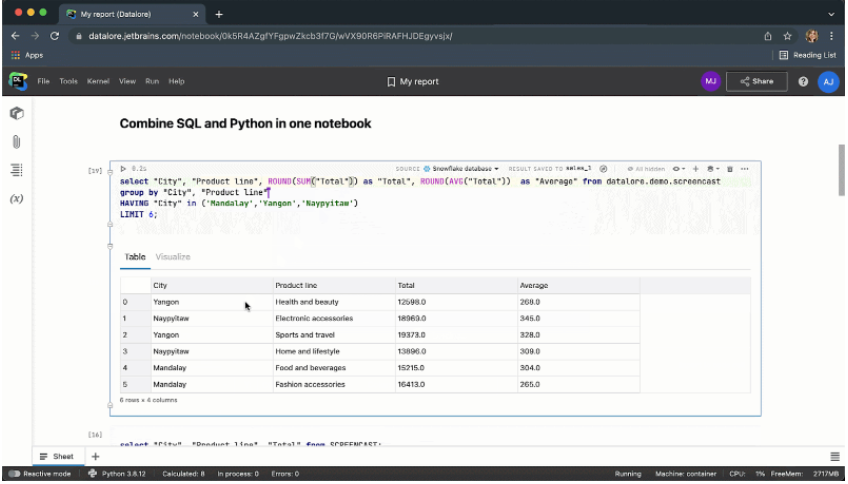Open the Reading List button

click(807, 55)
